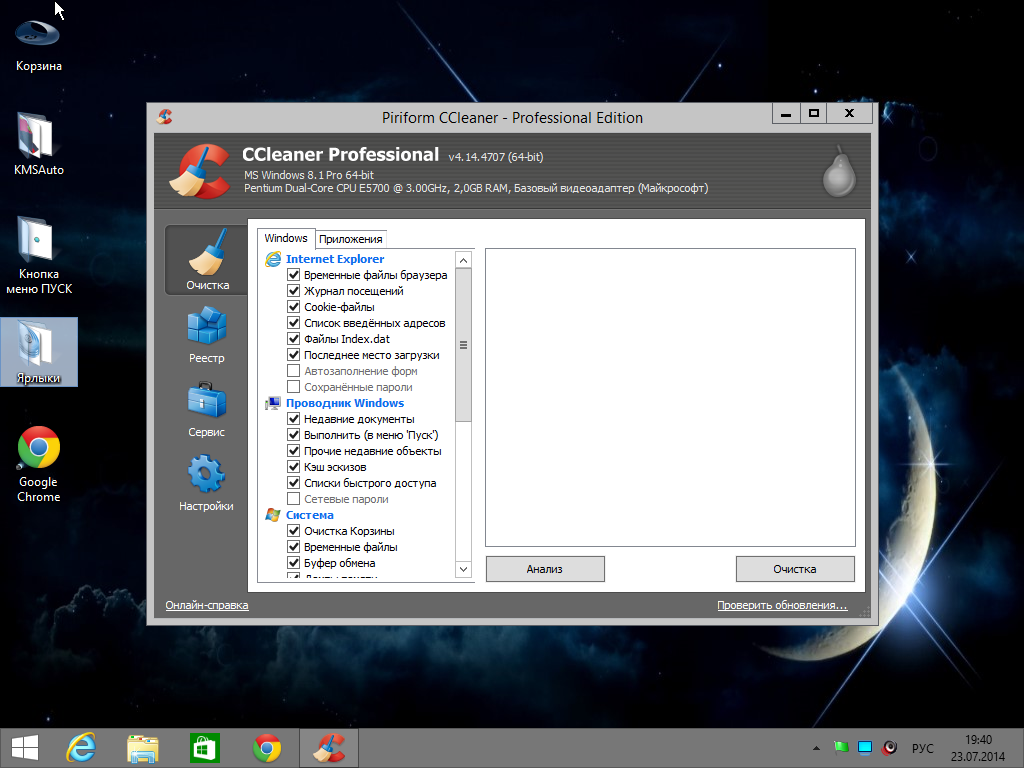Select the KMSAuto desktop icon
The height and width of the screenshot is (768, 1024).
pyautogui.click(x=39, y=144)
